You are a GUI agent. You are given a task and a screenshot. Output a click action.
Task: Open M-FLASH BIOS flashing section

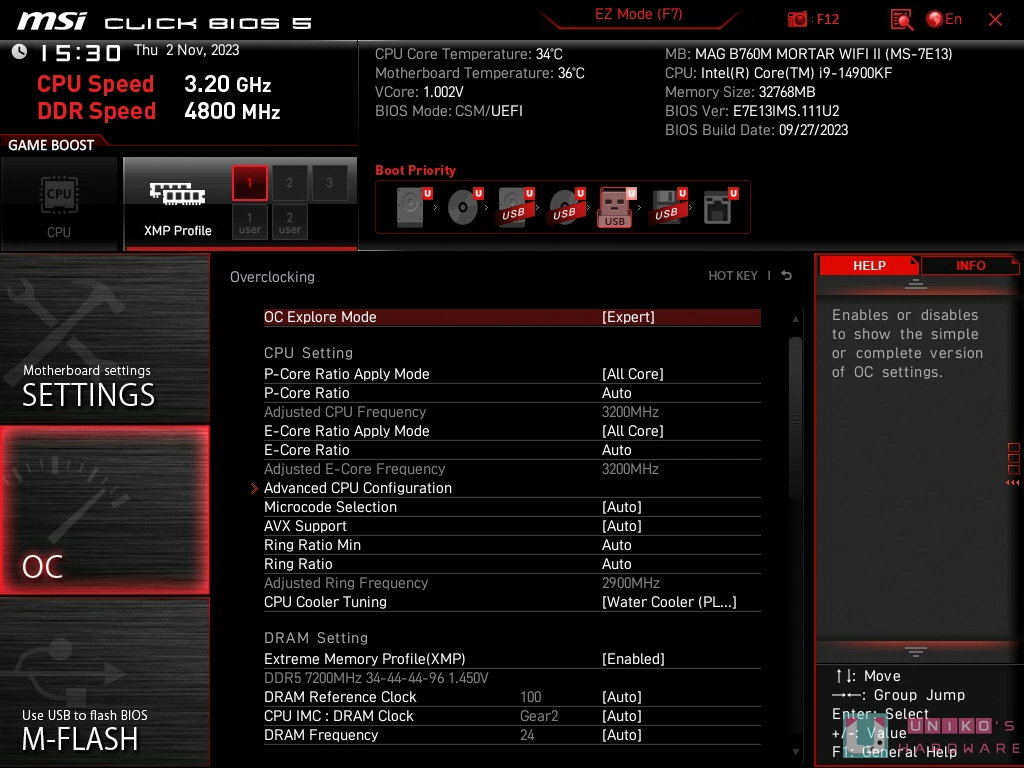tap(104, 681)
